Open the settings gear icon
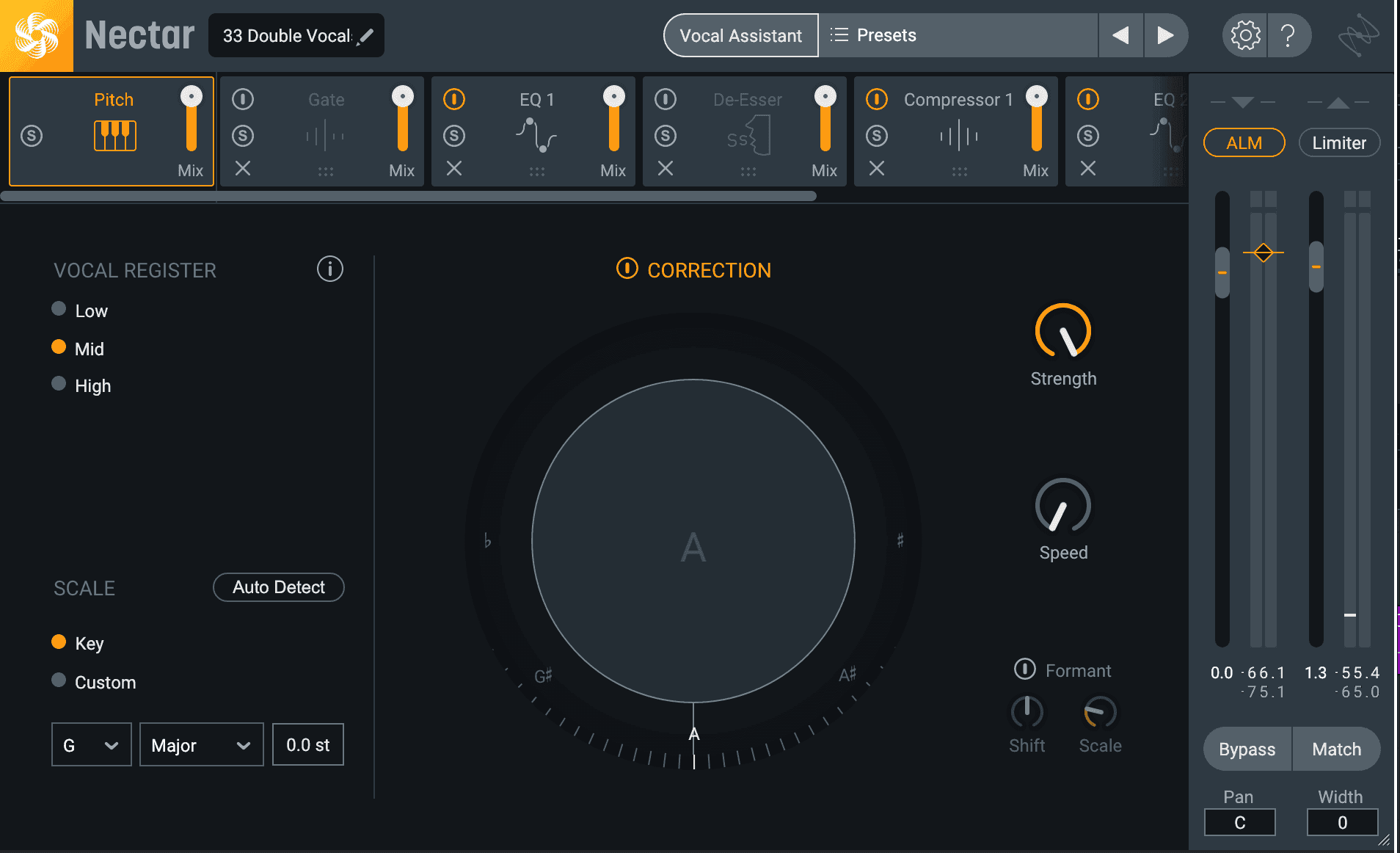Viewport: 1400px width, 853px height. 1245,35
